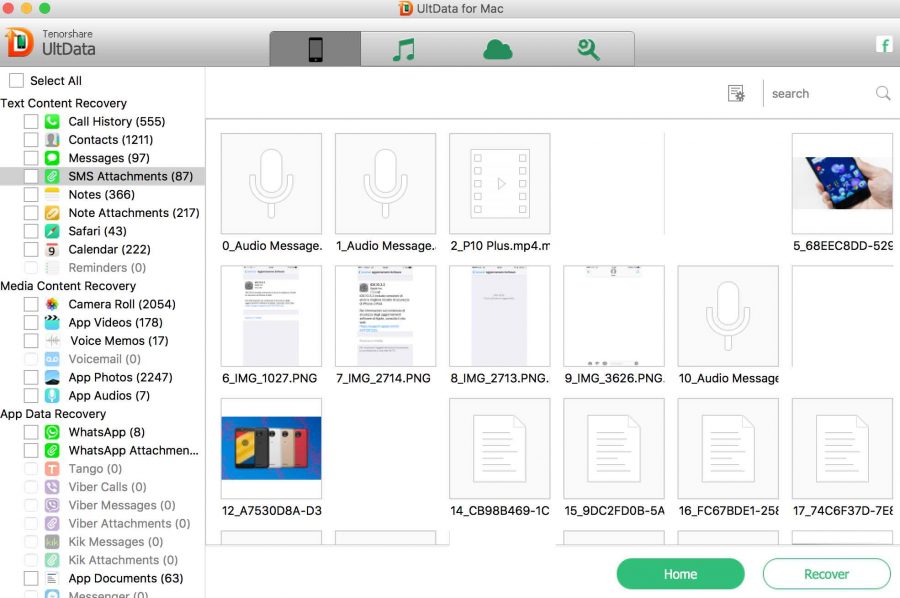
Task: Check the App Documents checkbox
Action: pos(31,578)
